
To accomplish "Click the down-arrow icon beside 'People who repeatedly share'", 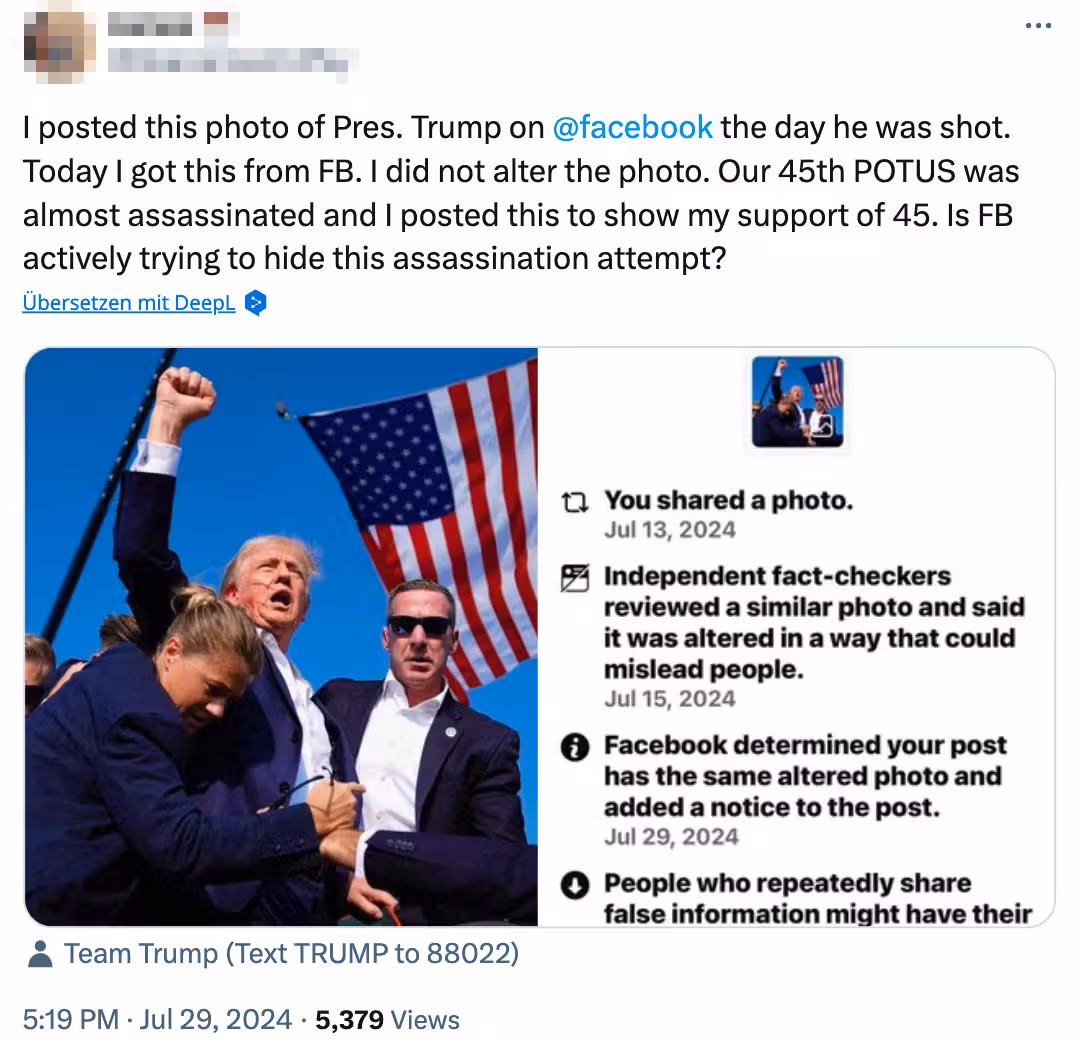I will click(575, 886).
